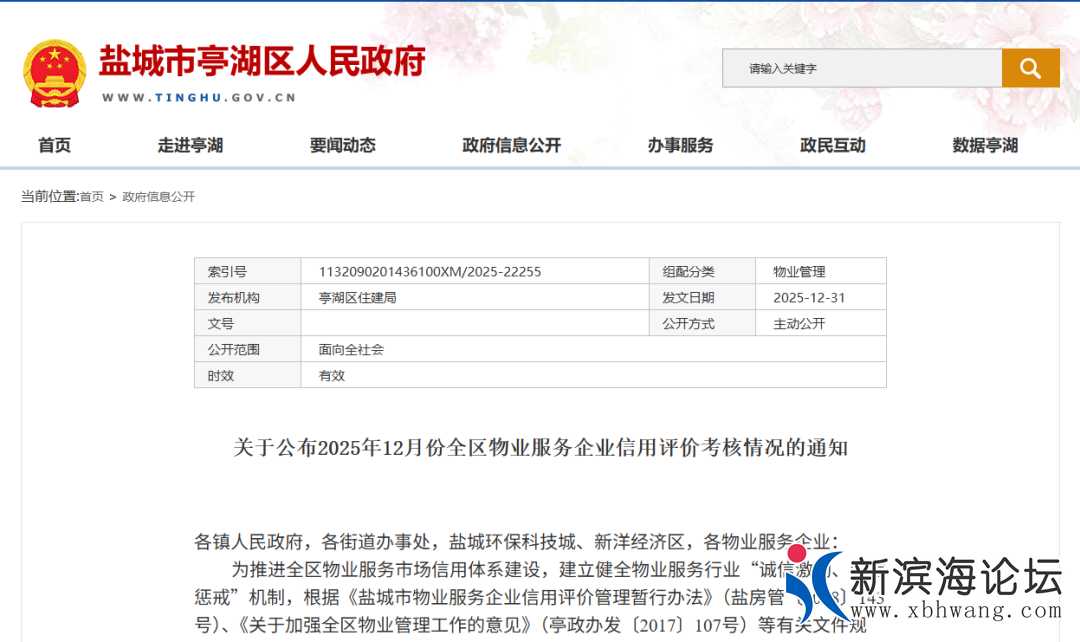
Task: Open the 首页 navigation menu item
Action: point(55,145)
